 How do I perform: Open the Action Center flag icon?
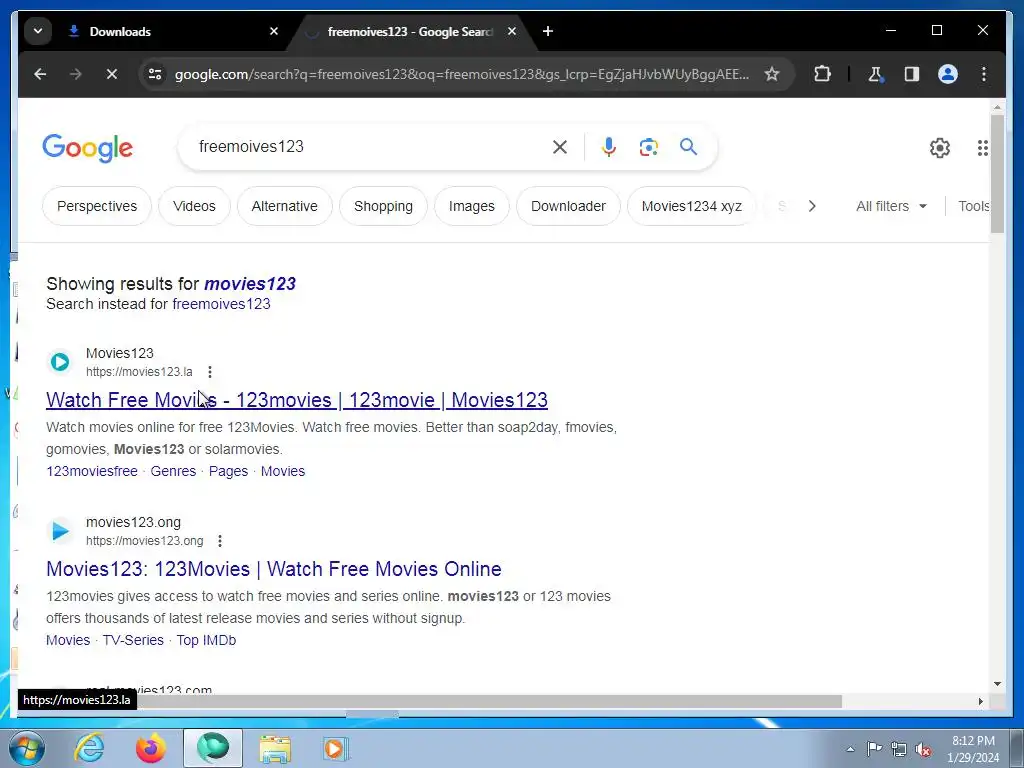(x=874, y=749)
